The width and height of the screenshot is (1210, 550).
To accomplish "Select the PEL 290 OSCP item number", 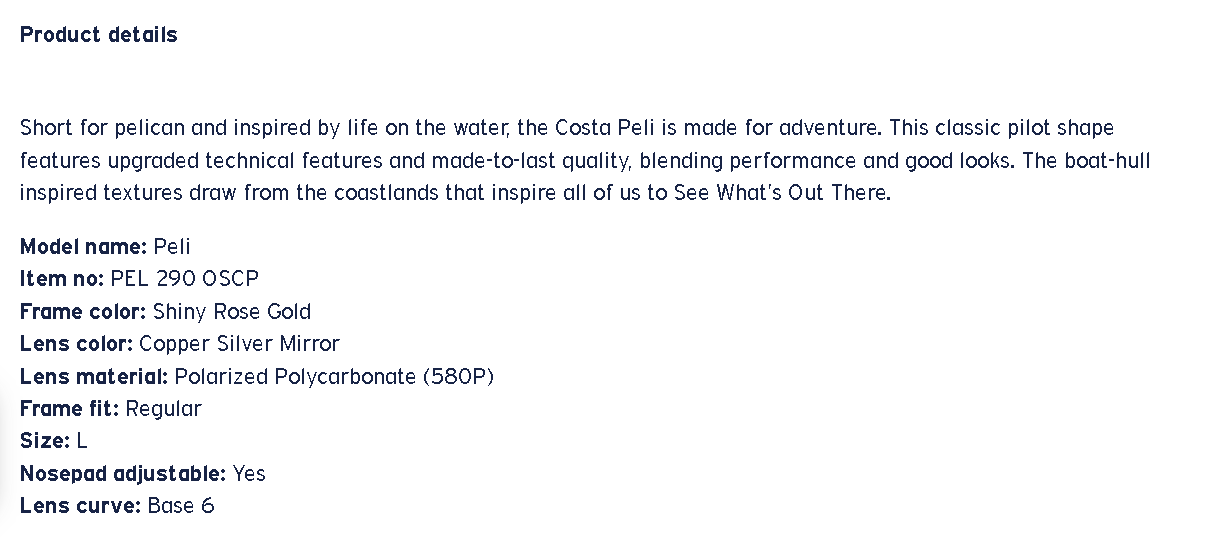I will 184,279.
